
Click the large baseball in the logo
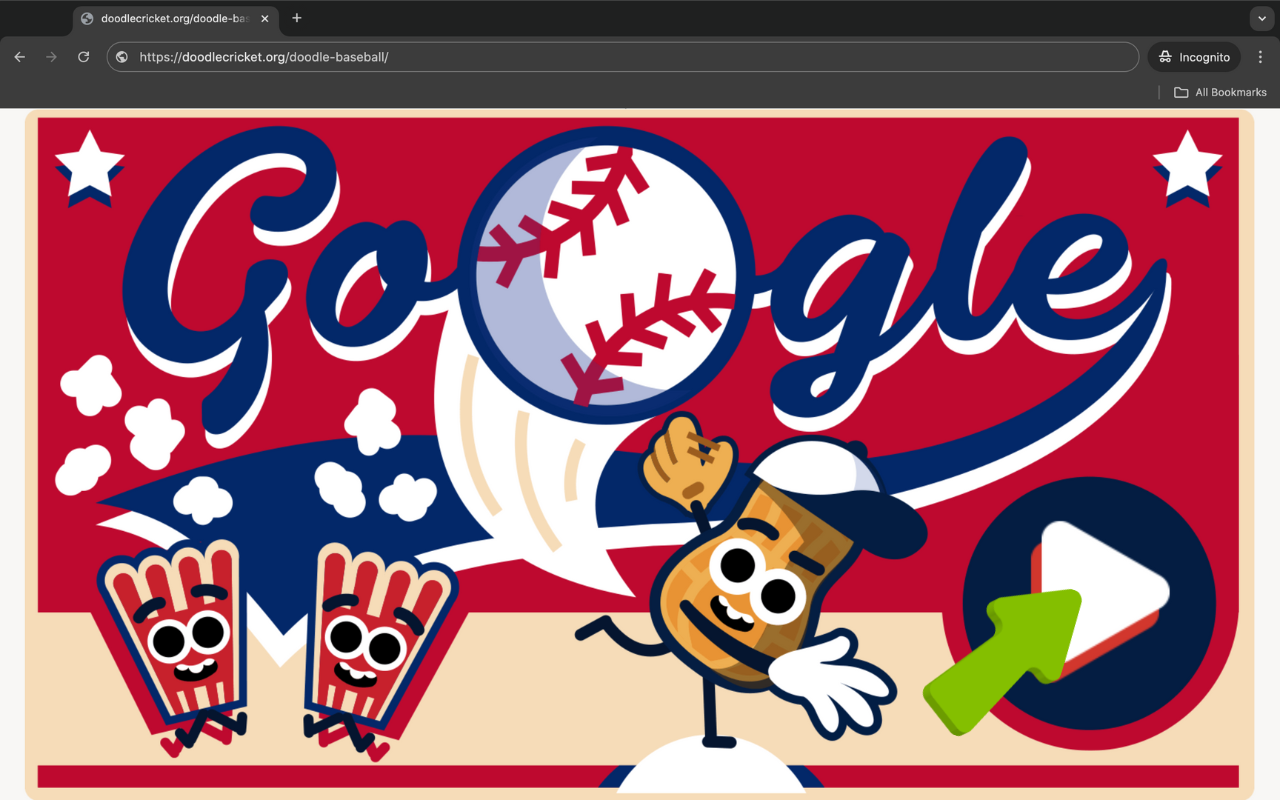coord(605,272)
